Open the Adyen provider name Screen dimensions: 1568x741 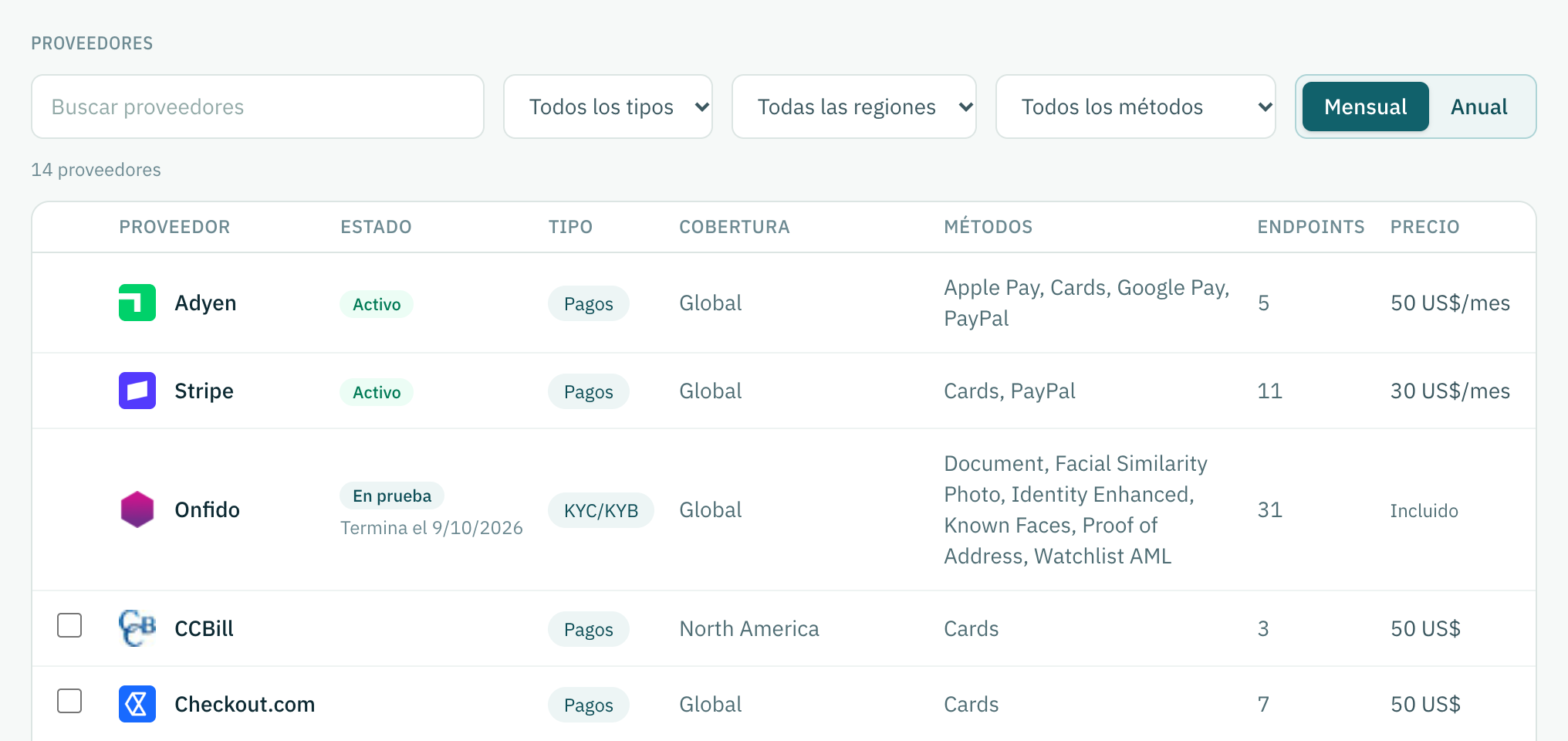205,303
